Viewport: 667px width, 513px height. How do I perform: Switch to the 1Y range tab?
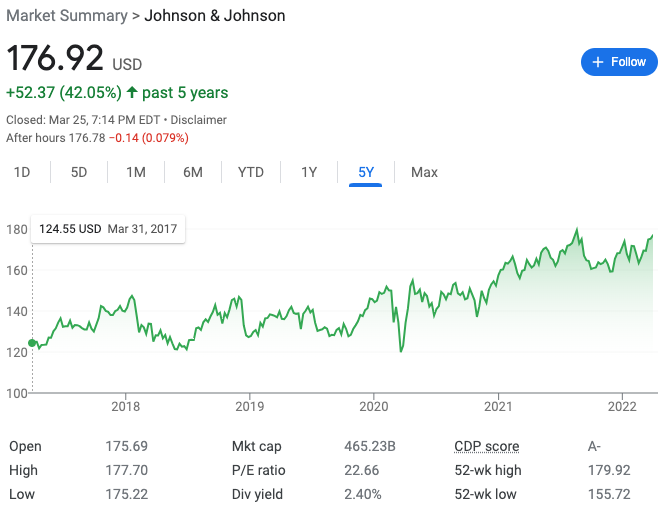309,172
